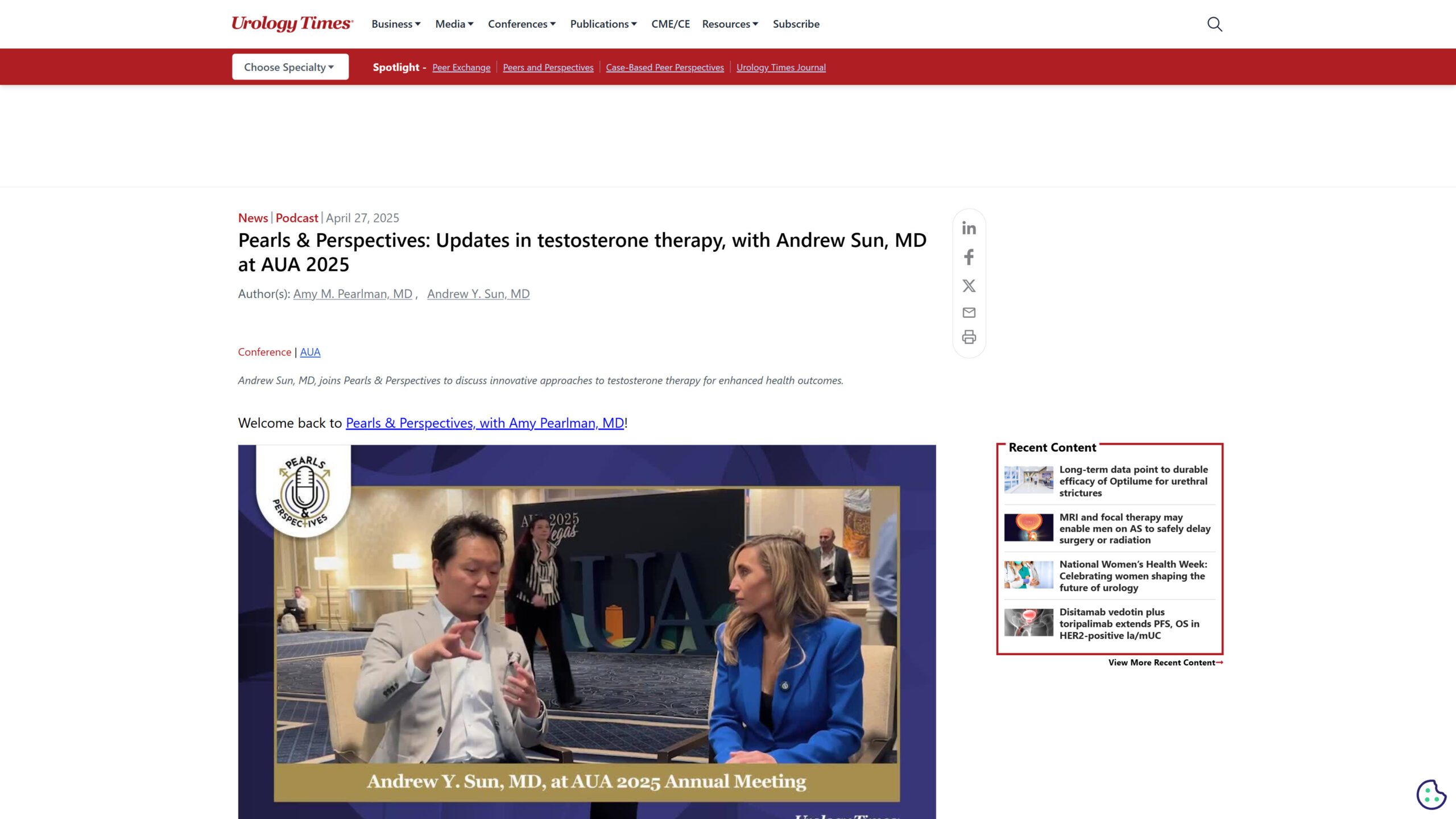This screenshot has height=819, width=1456.
Task: Open the Publications menu
Action: pos(603,24)
